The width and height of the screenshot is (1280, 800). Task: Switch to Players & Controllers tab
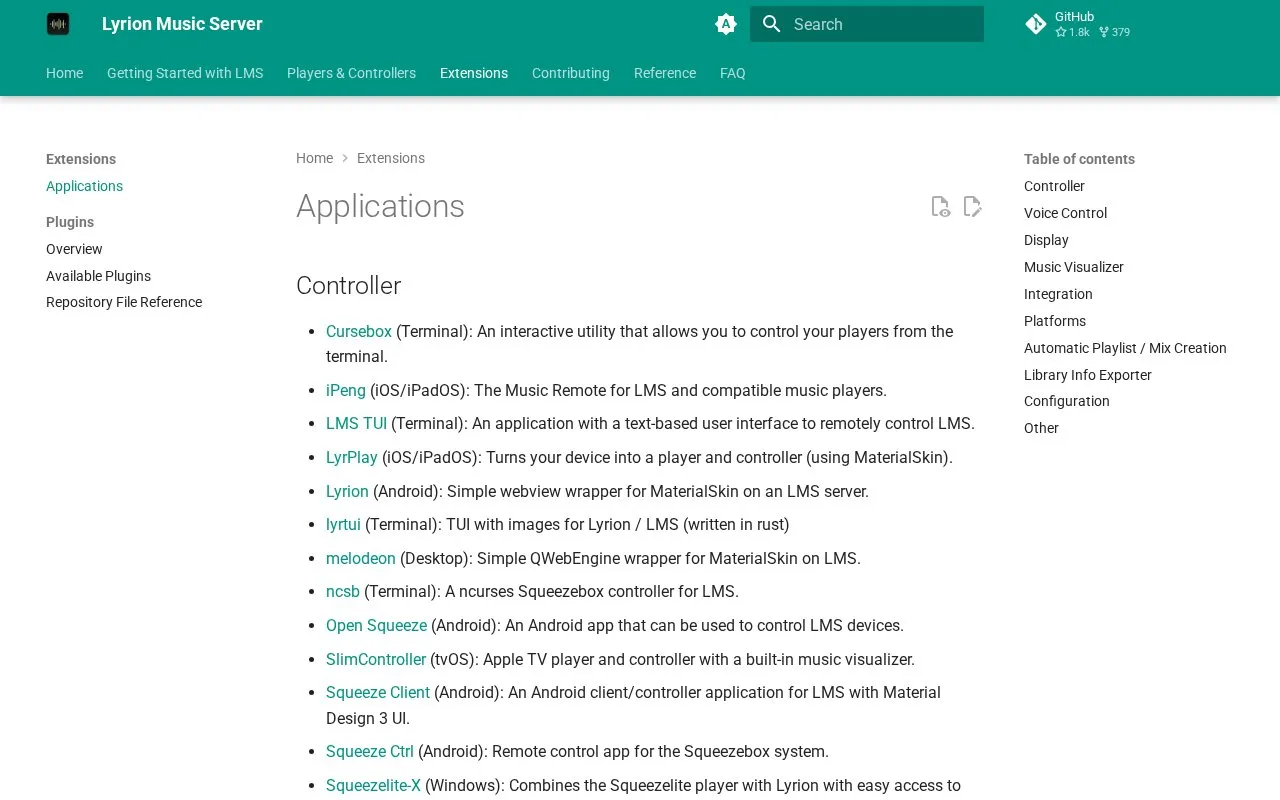coord(351,73)
